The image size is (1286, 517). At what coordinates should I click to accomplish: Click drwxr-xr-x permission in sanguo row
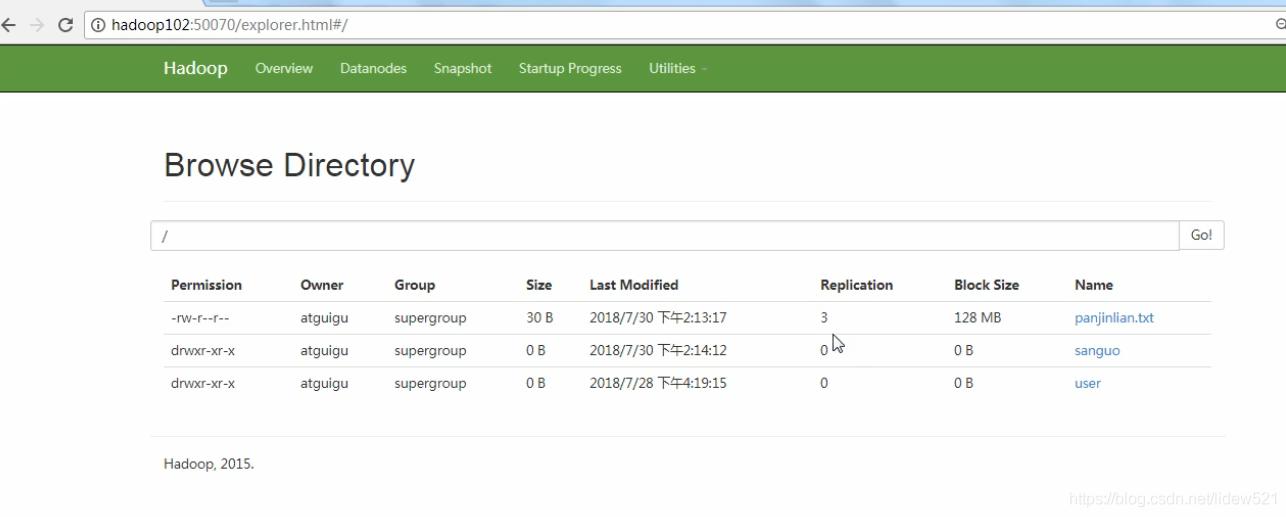click(x=203, y=351)
